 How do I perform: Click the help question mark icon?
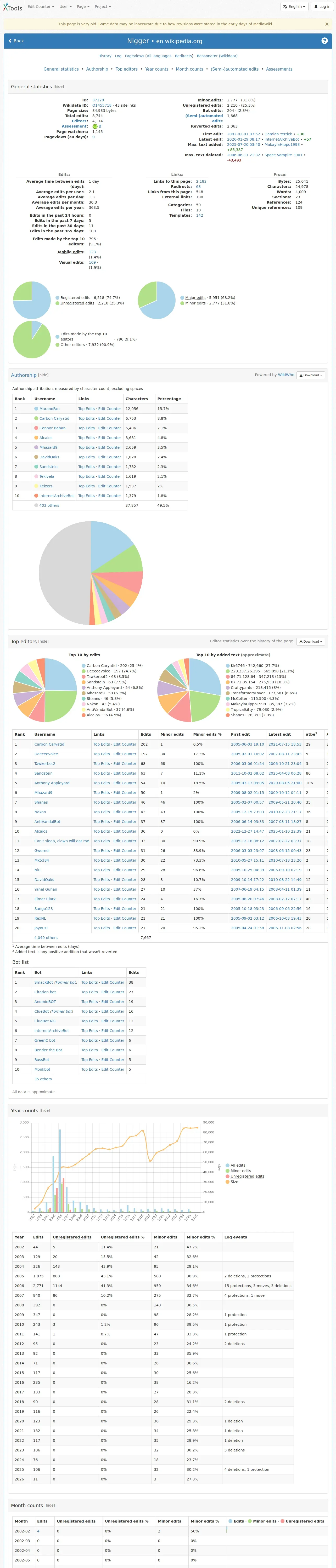coord(324,41)
